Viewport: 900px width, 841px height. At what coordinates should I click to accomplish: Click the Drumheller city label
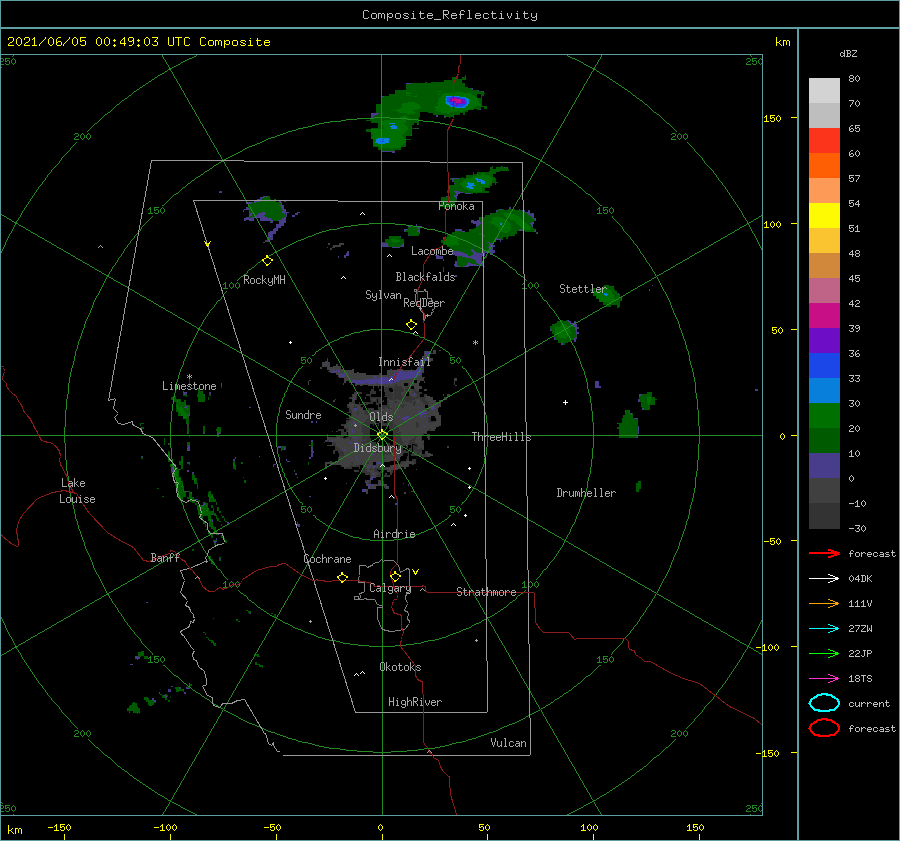click(586, 493)
